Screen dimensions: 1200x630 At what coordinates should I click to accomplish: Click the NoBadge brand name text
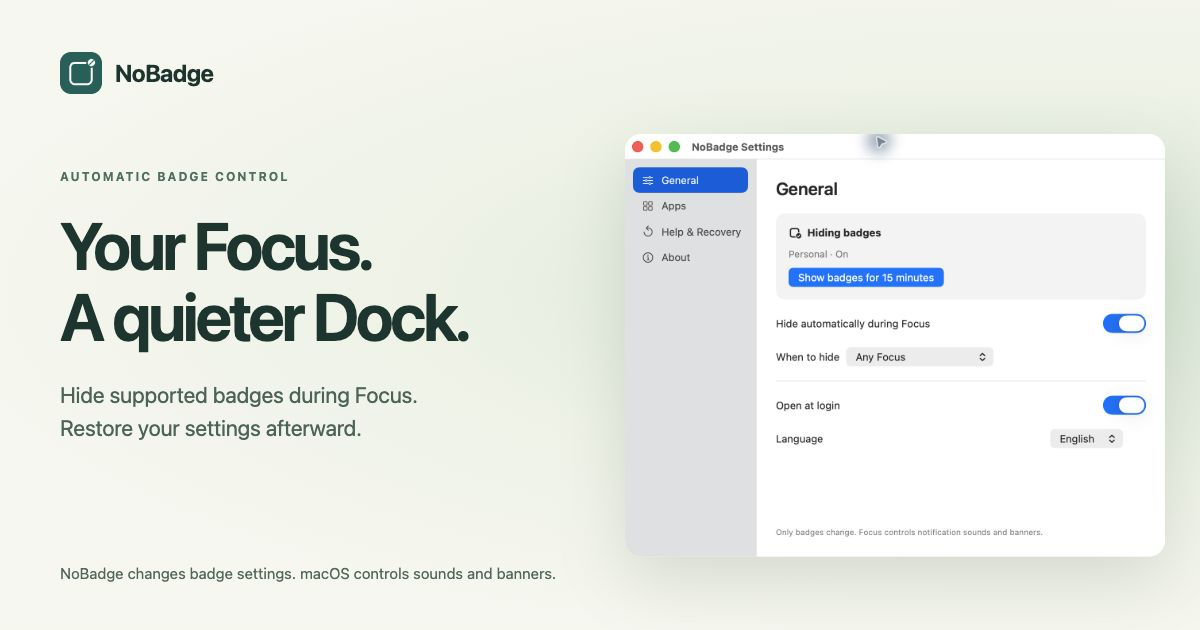(164, 74)
